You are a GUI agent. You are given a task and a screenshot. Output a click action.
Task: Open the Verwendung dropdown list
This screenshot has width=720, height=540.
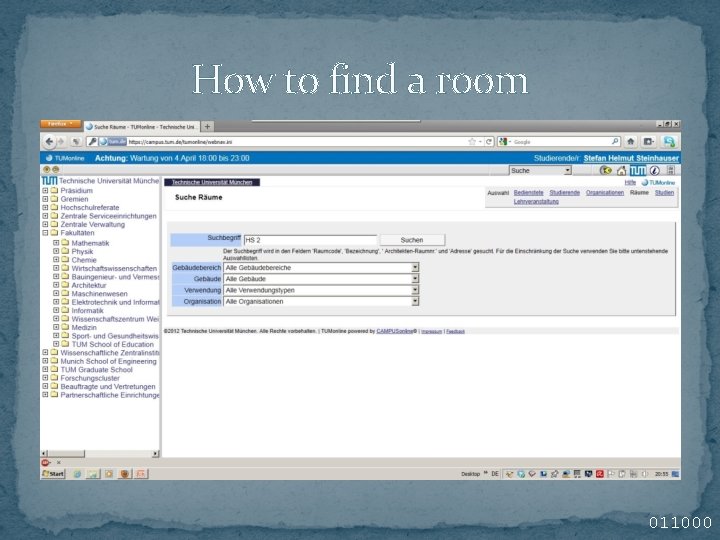(x=321, y=290)
